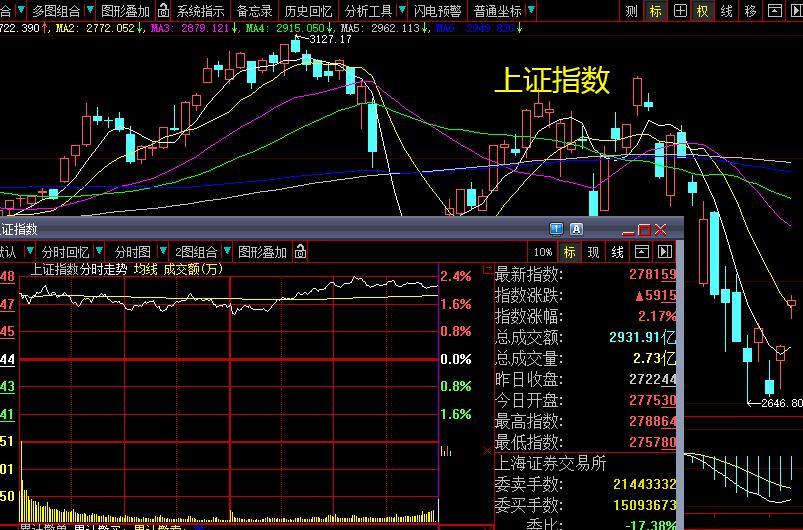Expand the dropdown arrow left of 分时回忆
The height and width of the screenshot is (530, 803).
[30, 251]
